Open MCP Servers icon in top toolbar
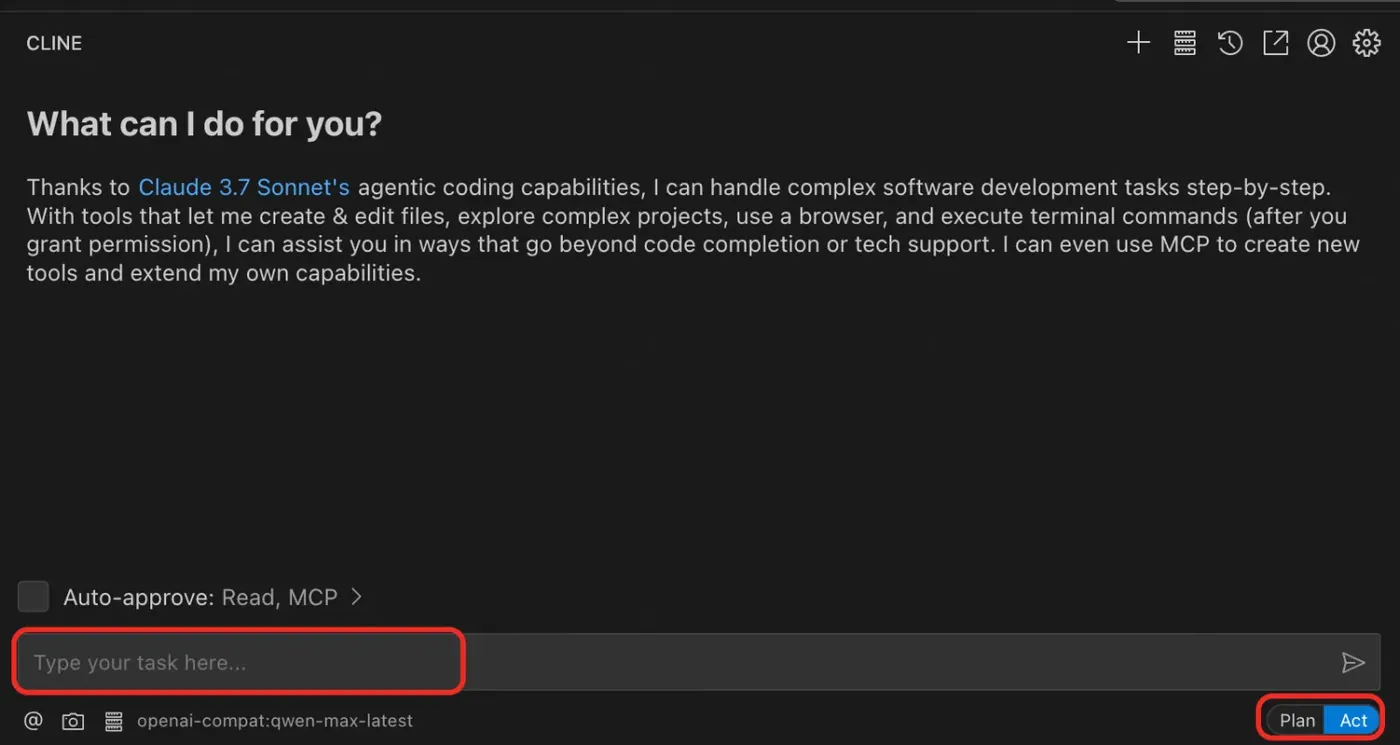 click(1185, 43)
